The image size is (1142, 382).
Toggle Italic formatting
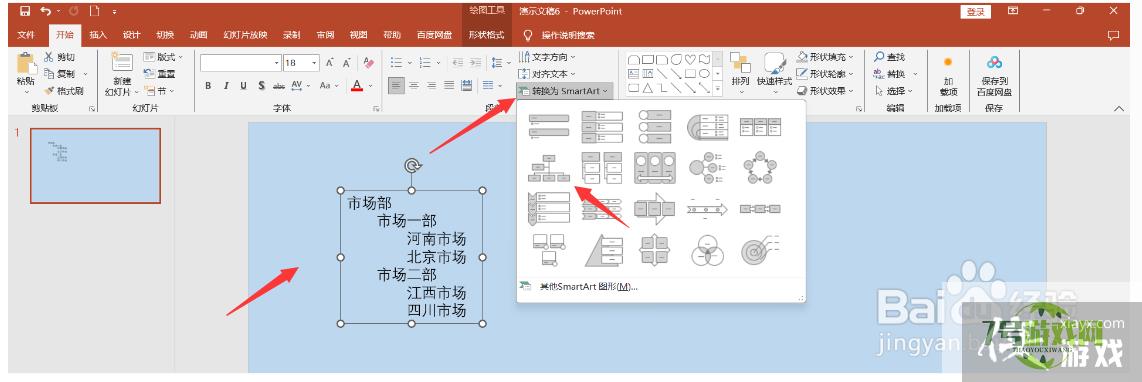(226, 86)
